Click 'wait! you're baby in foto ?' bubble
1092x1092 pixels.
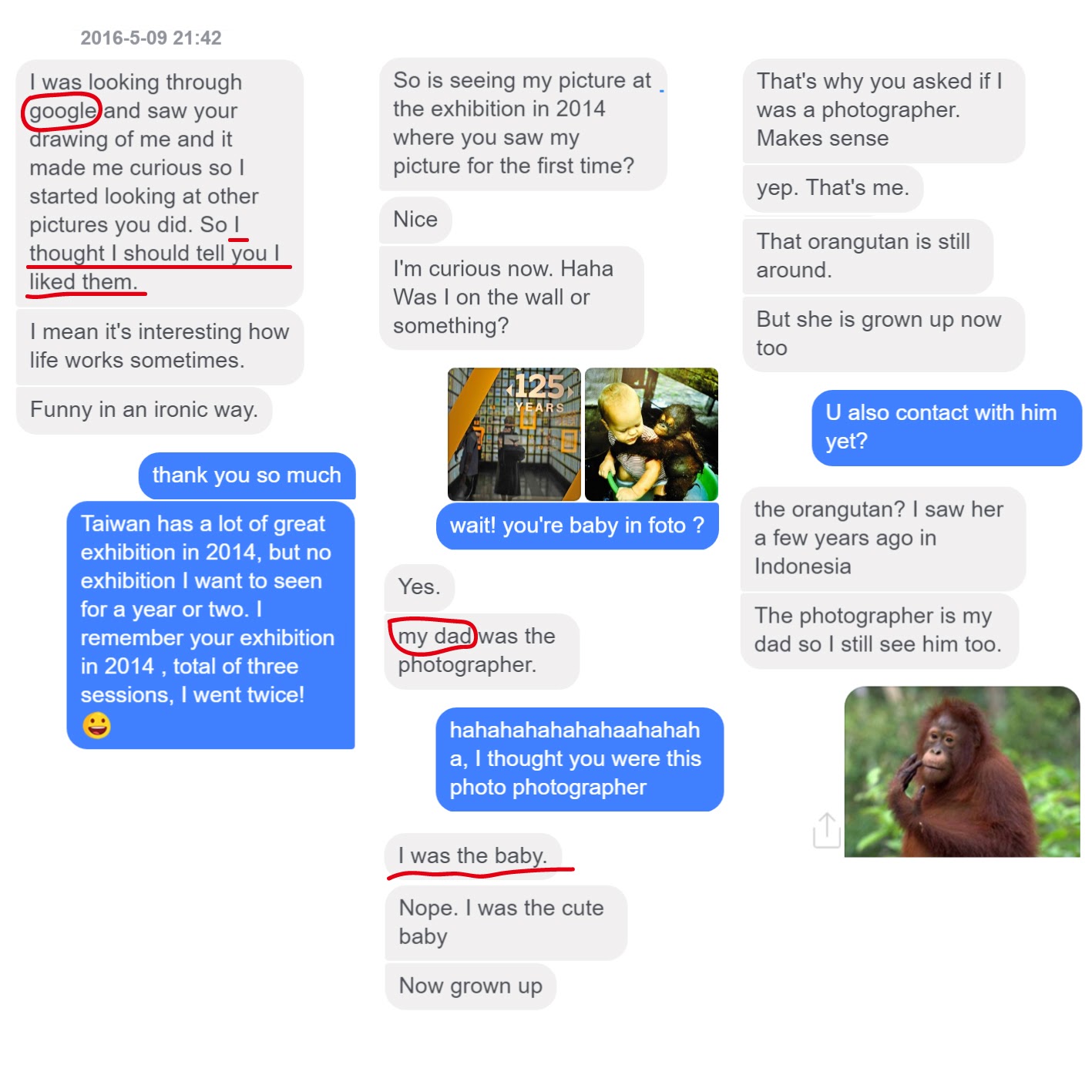tap(577, 526)
